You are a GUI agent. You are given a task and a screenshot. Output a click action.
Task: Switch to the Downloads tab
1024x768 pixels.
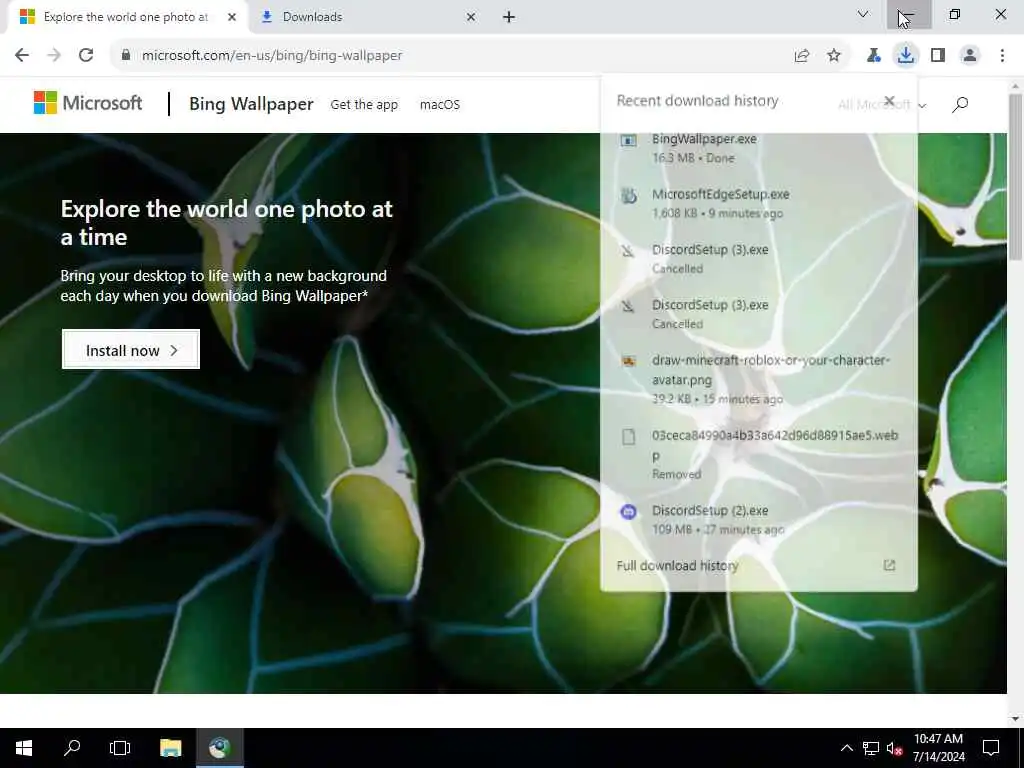pos(368,18)
